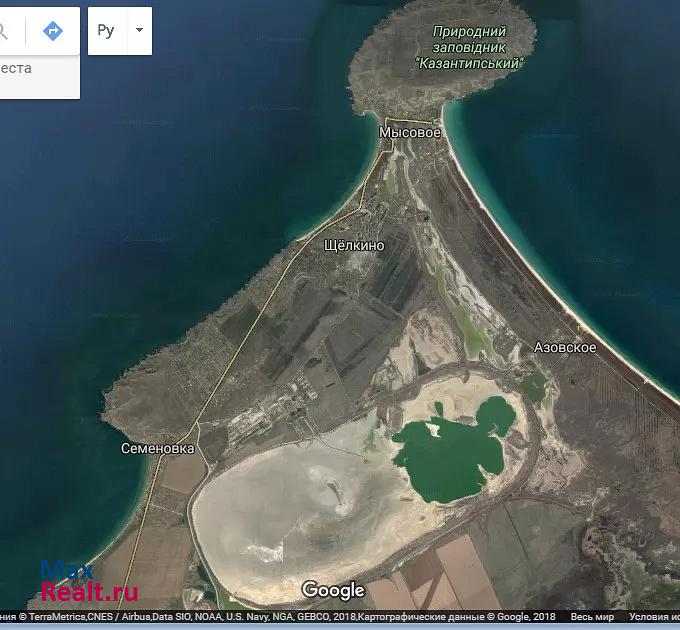The width and height of the screenshot is (680, 630).
Task: Click the Мысовое place label
Action: [x=410, y=132]
